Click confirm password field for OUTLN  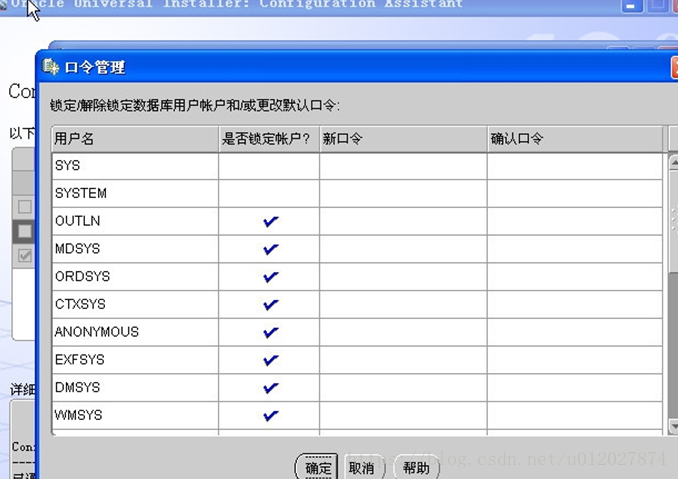[x=575, y=221]
